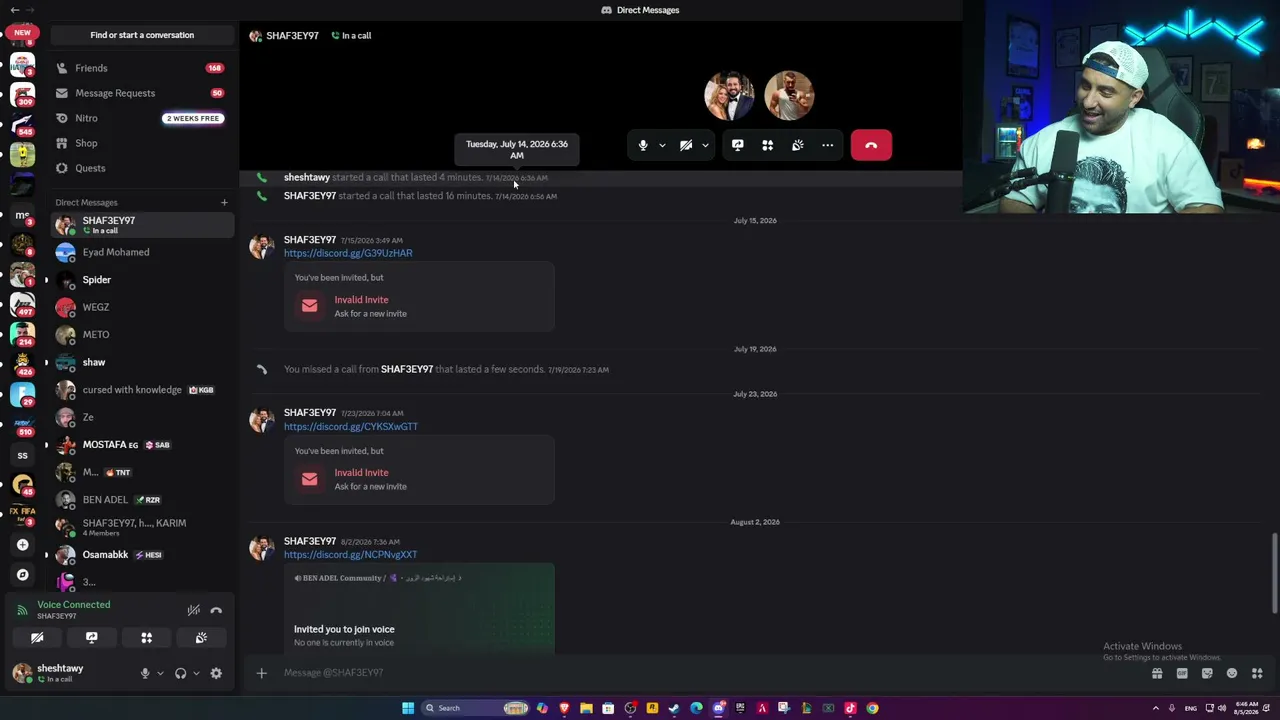The image size is (1280, 720).
Task: Open the discord.gg/CYKSXwGTT invite link
Action: 351,427
